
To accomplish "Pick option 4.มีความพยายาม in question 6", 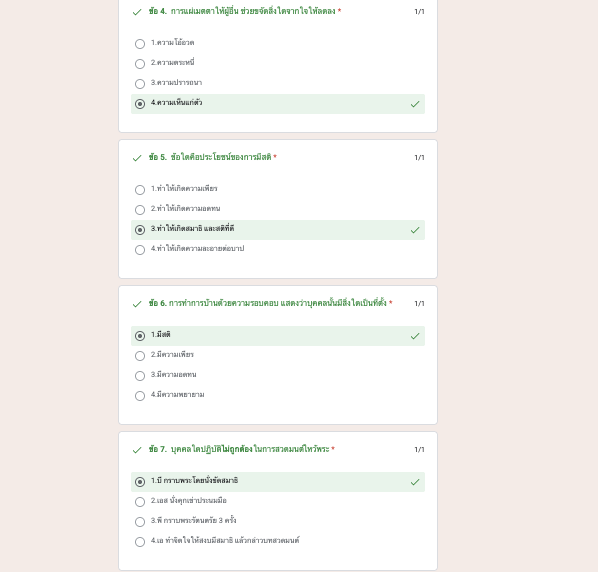I will point(140,396).
